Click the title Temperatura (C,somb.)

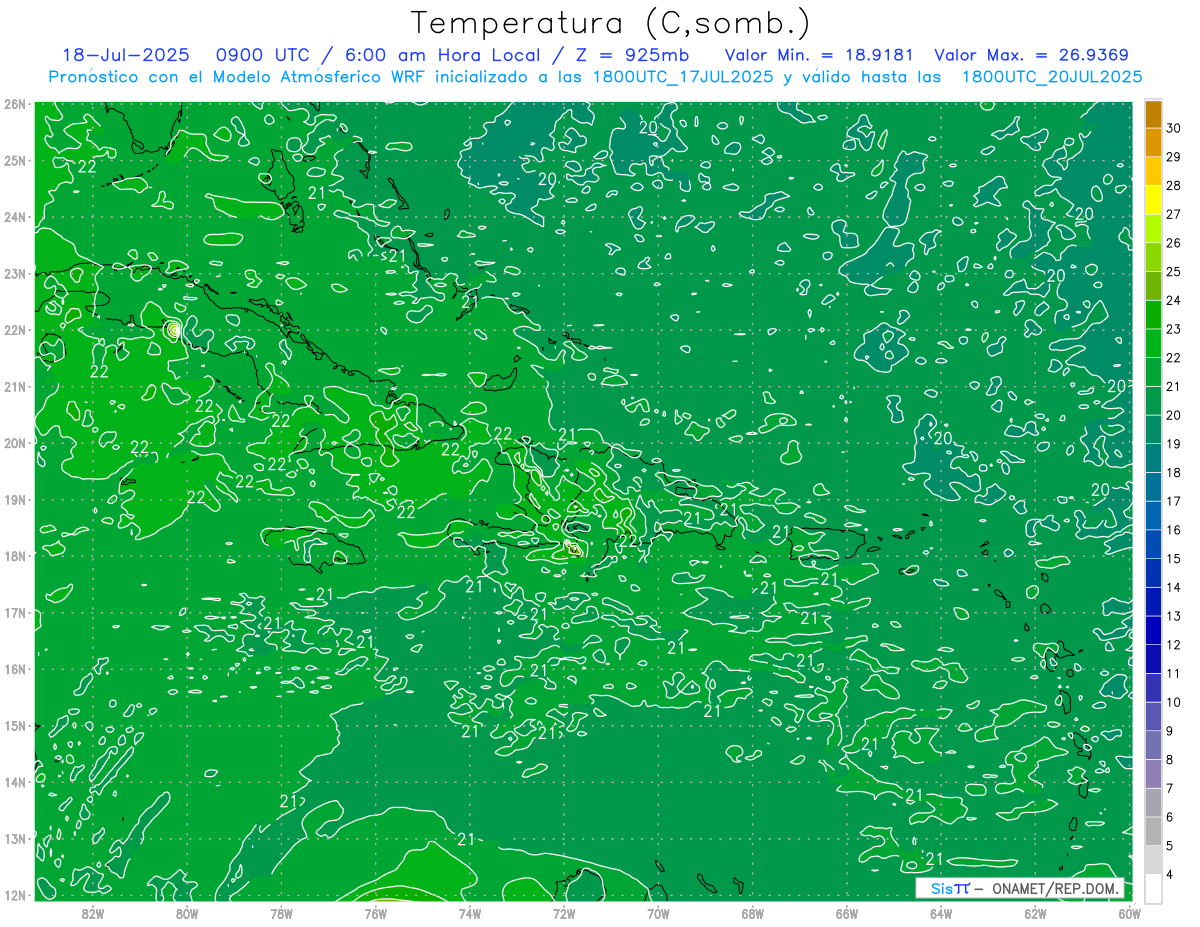coord(611,23)
